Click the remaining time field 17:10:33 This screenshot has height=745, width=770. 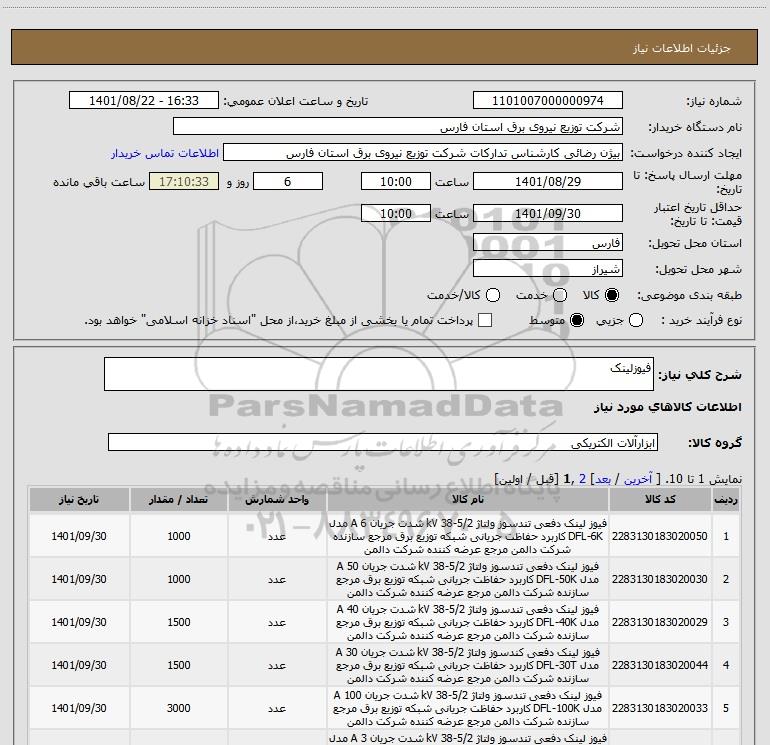click(x=184, y=181)
